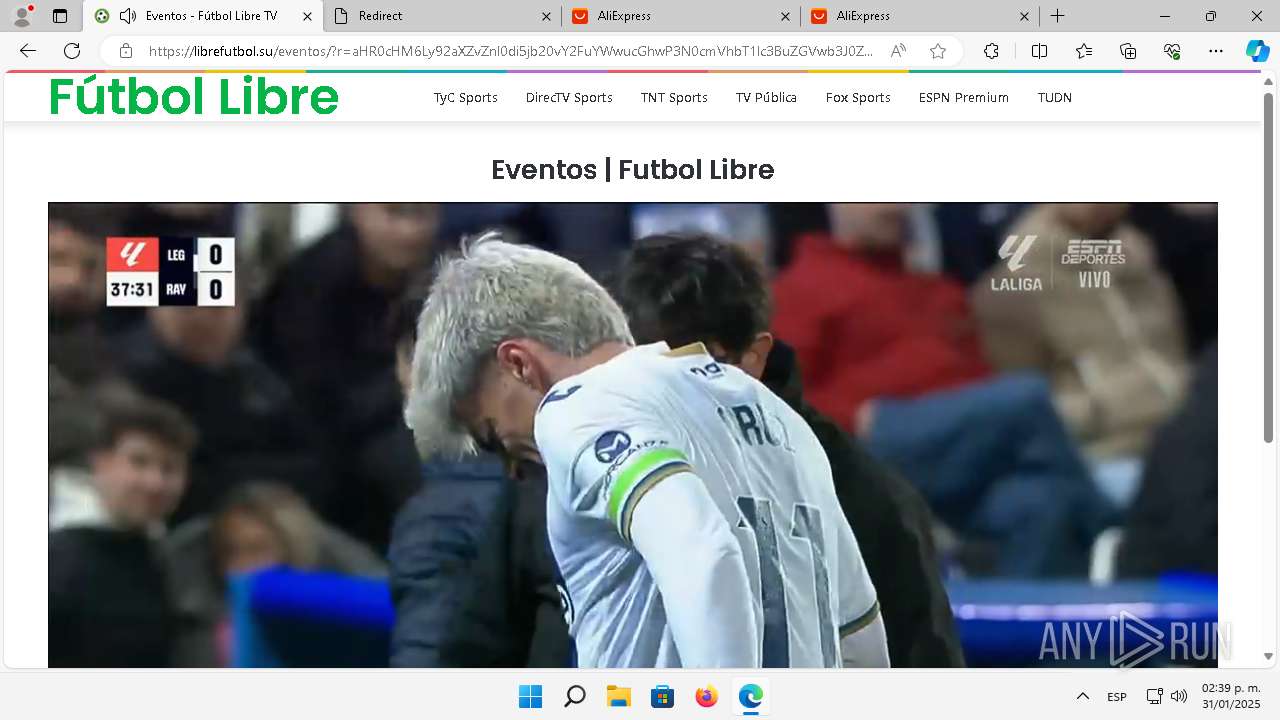Click the live match video player
The height and width of the screenshot is (720, 1280).
click(633, 435)
